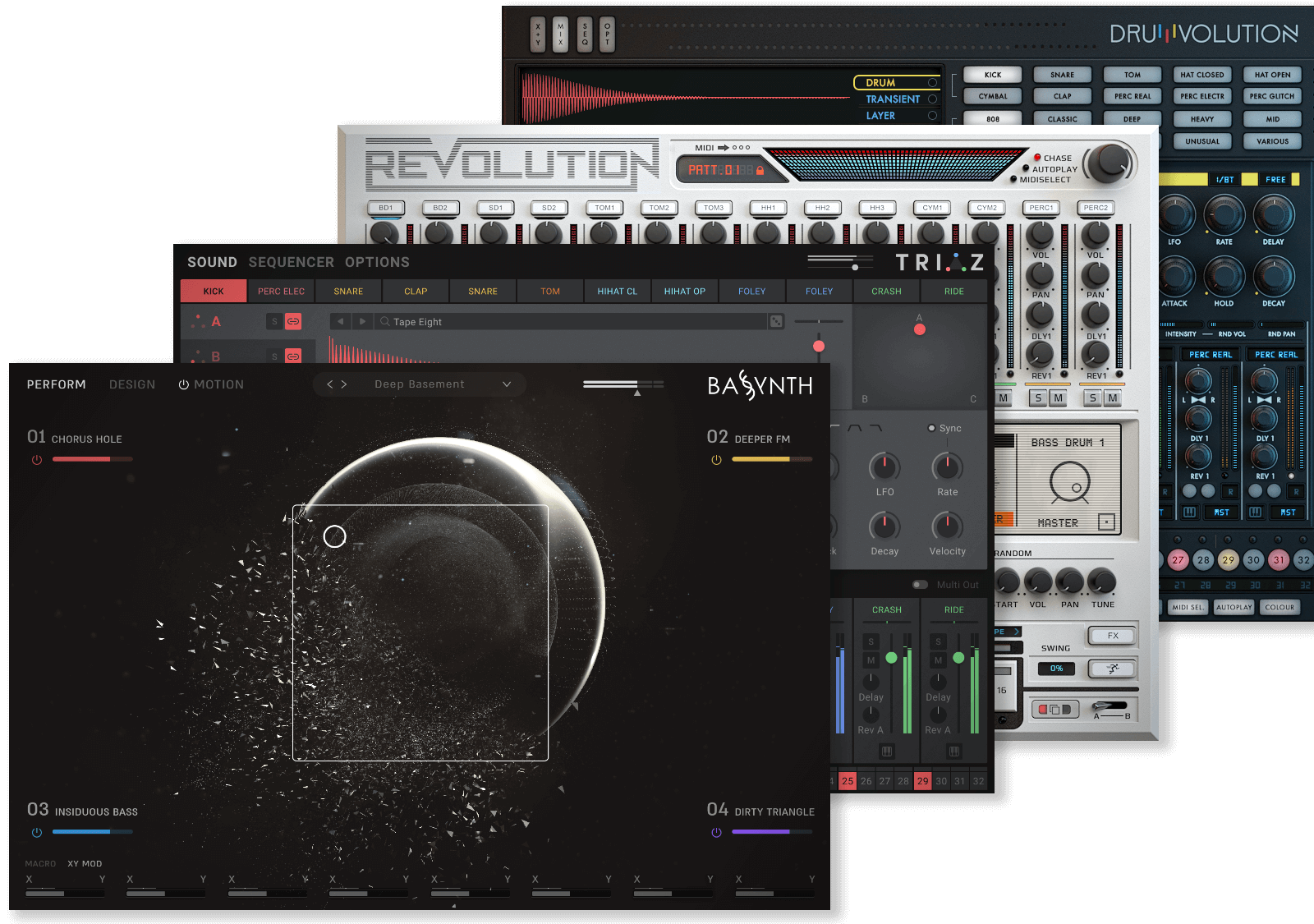Image resolution: width=1314 pixels, height=924 pixels.
Task: Toggle power icon for 01 Chorus Hole
Action: click(37, 460)
